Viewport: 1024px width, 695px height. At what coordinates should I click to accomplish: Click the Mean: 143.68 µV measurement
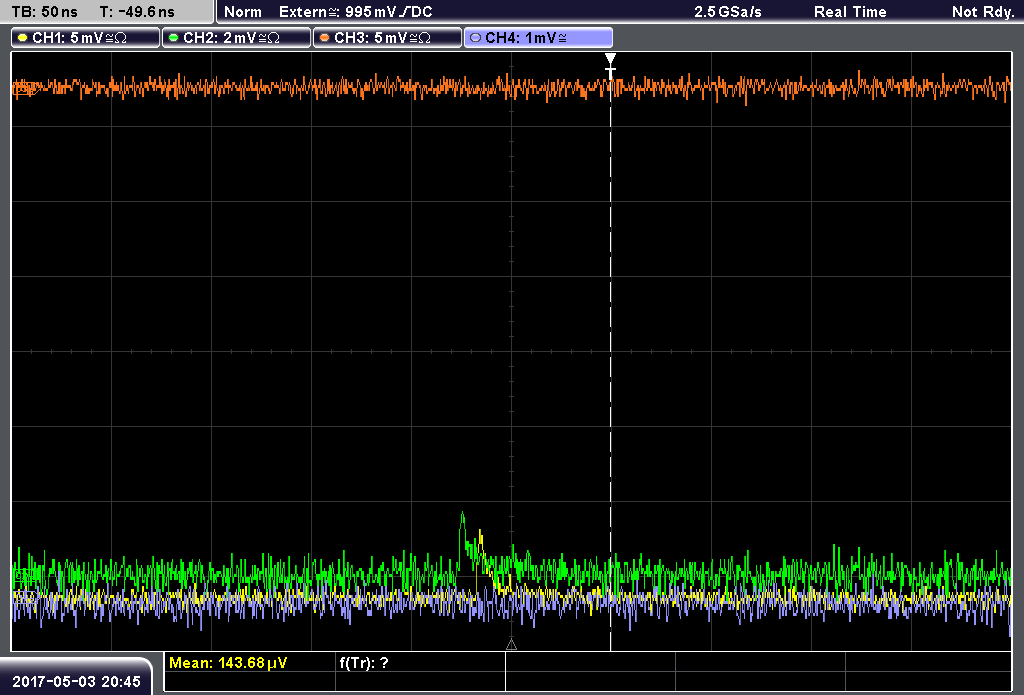point(228,663)
